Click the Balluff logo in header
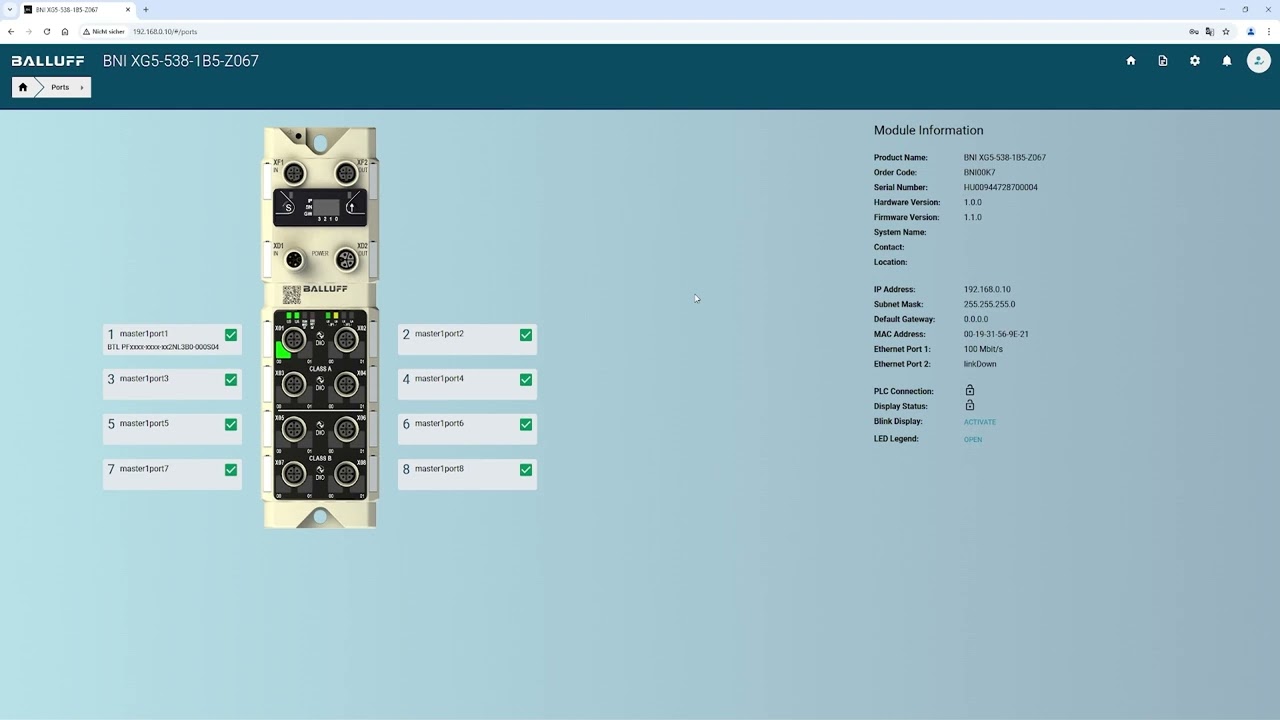The image size is (1280, 720). pyautogui.click(x=48, y=61)
